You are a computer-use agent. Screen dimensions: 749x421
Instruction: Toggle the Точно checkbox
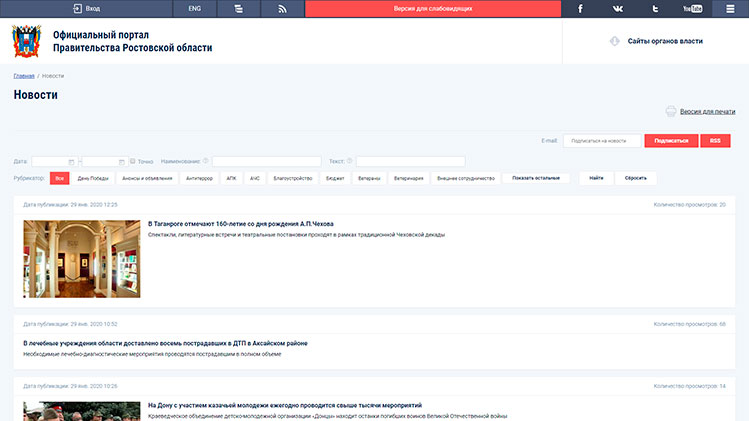pyautogui.click(x=133, y=161)
